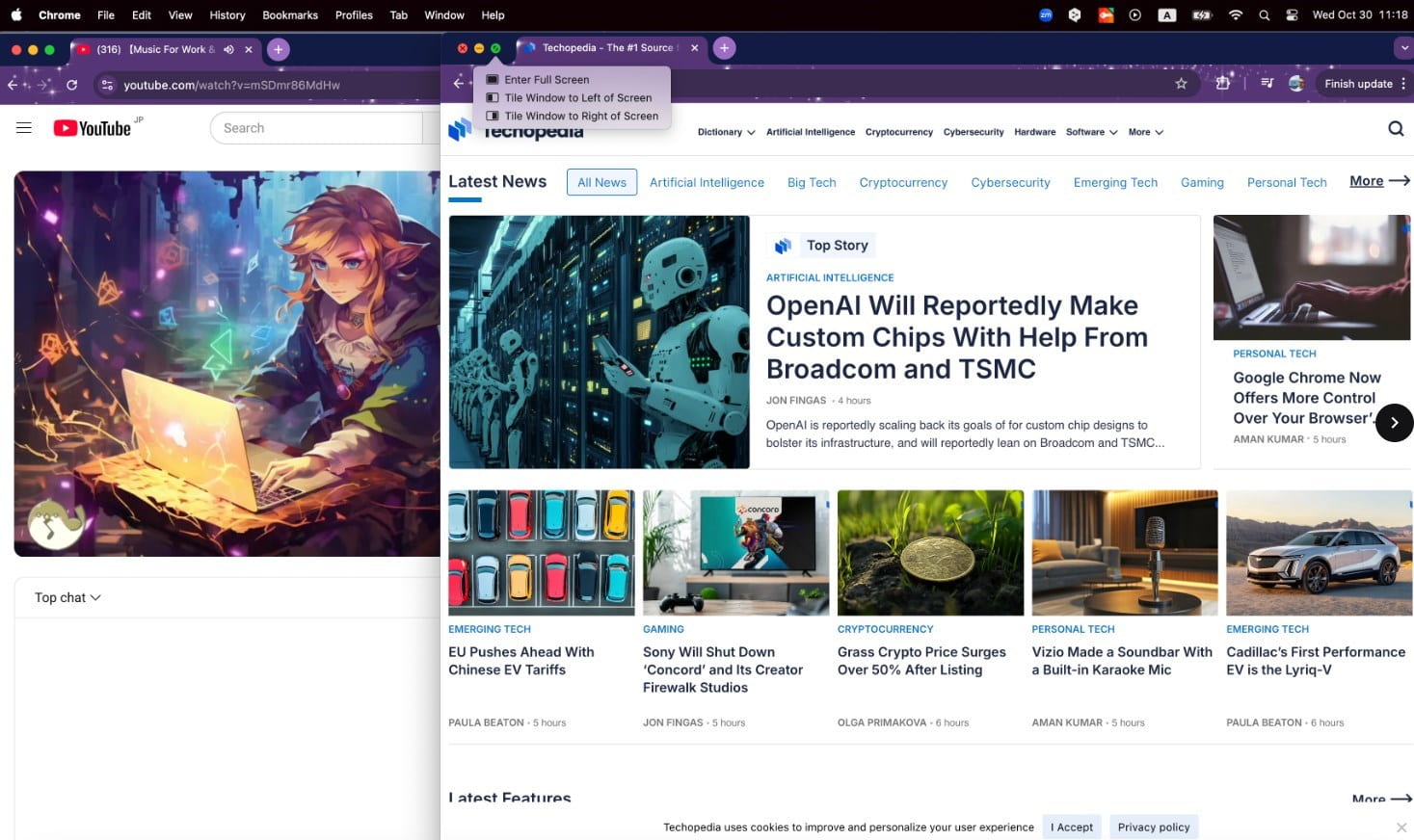Dismiss the cookie banner with X
This screenshot has width=1414, height=840.
1401,827
